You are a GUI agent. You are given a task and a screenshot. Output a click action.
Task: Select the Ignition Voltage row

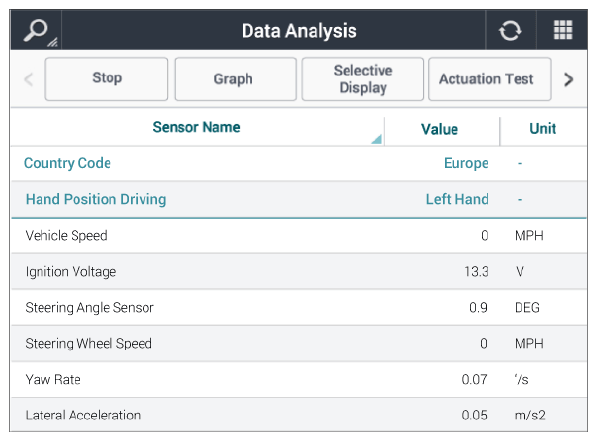(299, 272)
